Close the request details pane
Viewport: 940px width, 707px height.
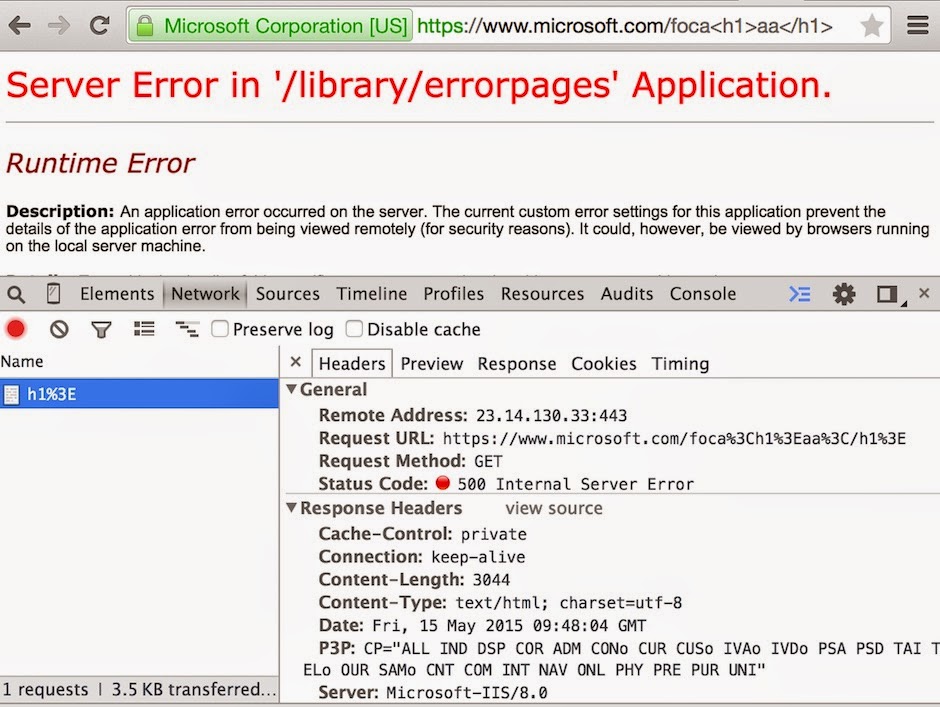click(x=295, y=362)
